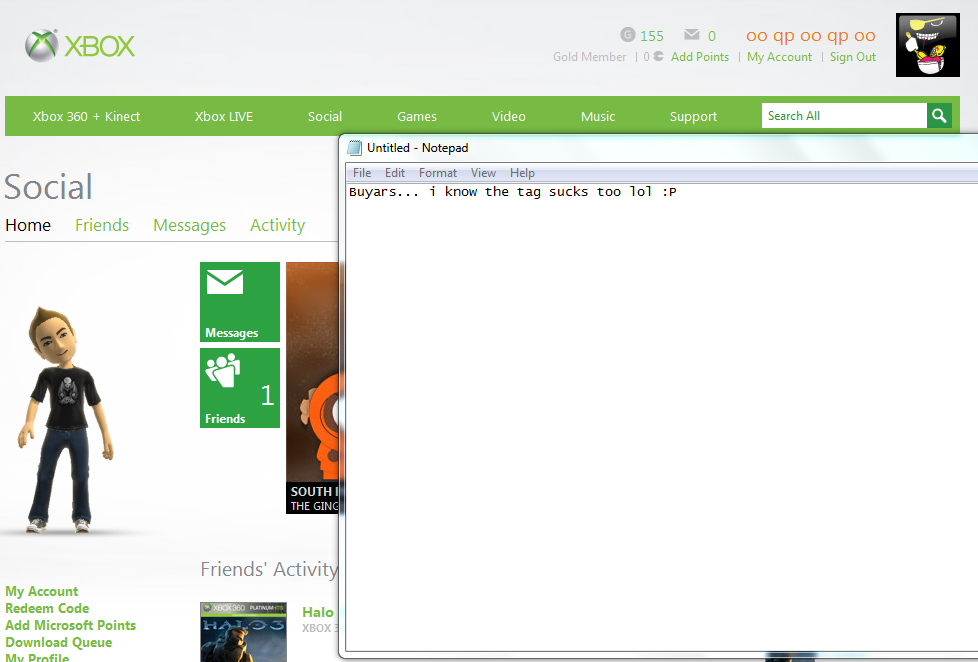Click Add Microsoft Points link
Image resolution: width=978 pixels, height=662 pixels.
click(x=70, y=625)
